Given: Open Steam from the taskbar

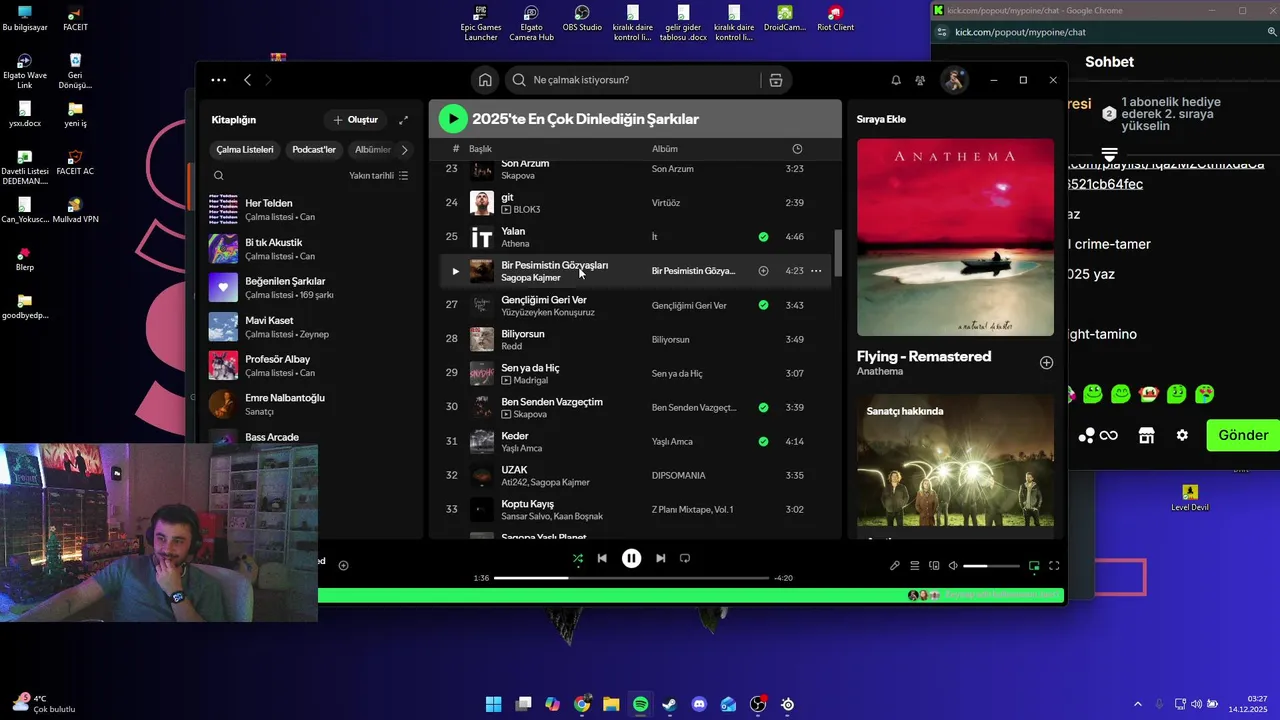Looking at the screenshot, I should 669,704.
